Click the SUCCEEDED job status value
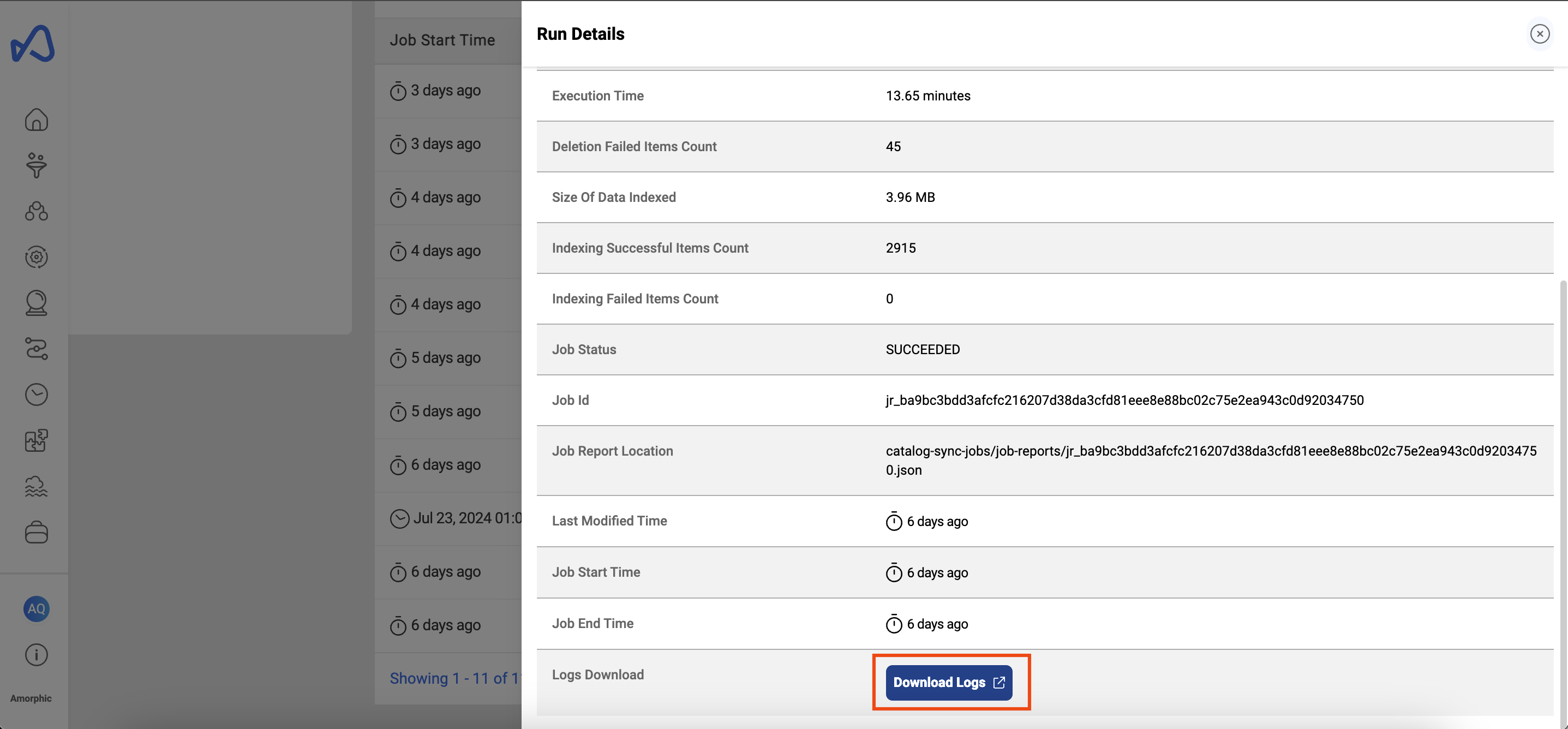 [922, 350]
